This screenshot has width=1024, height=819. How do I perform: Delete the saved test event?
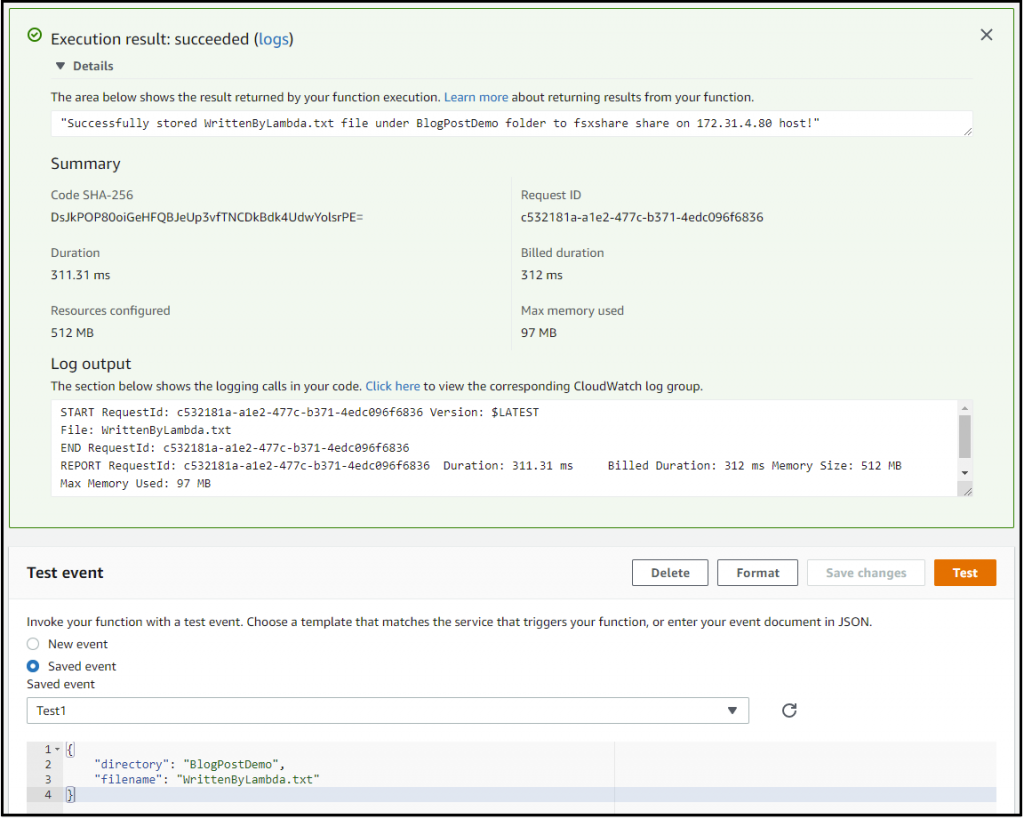tap(670, 572)
